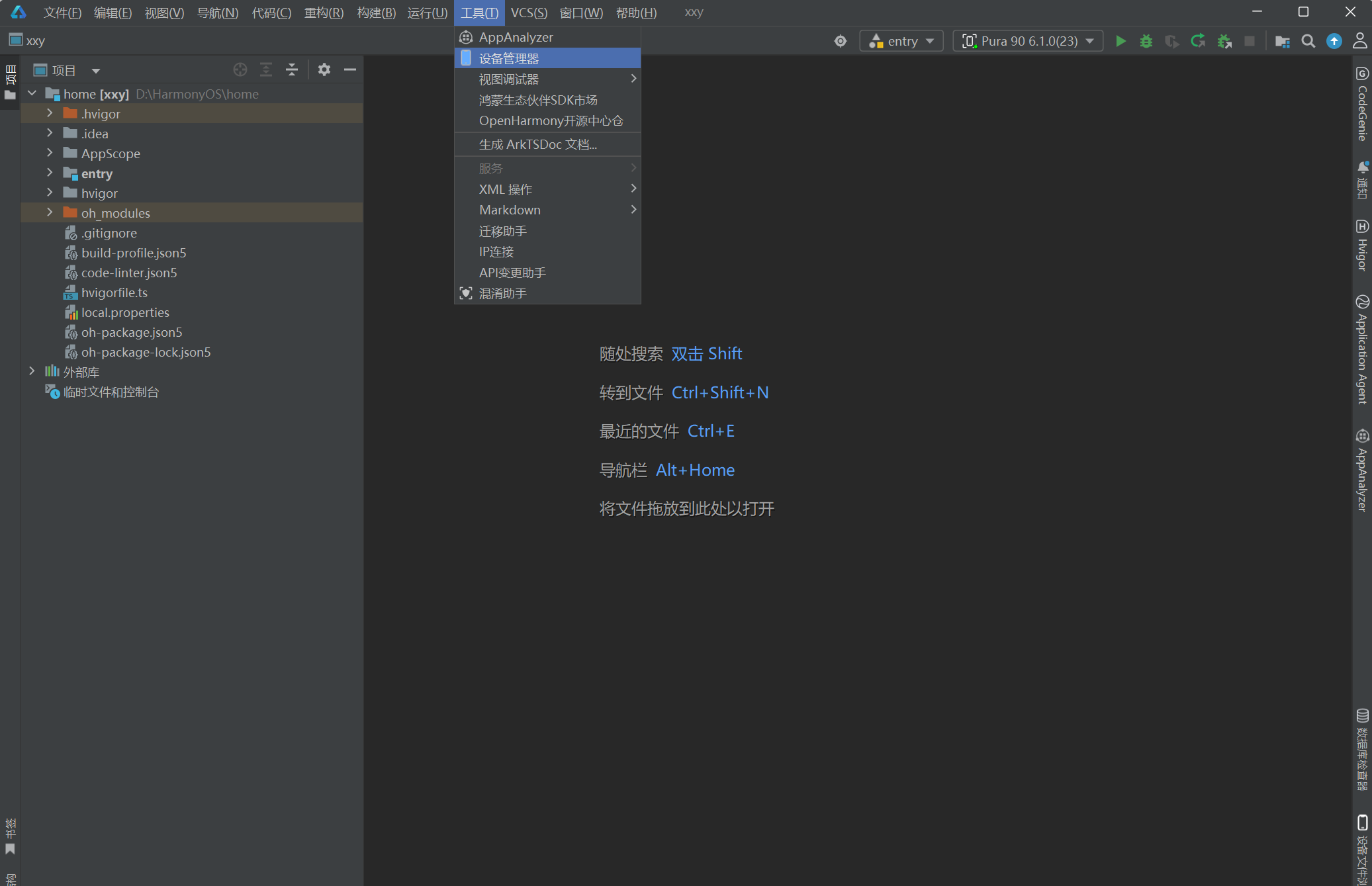This screenshot has height=886, width=1372.
Task: Click the Search magnifier icon
Action: pos(1308,41)
